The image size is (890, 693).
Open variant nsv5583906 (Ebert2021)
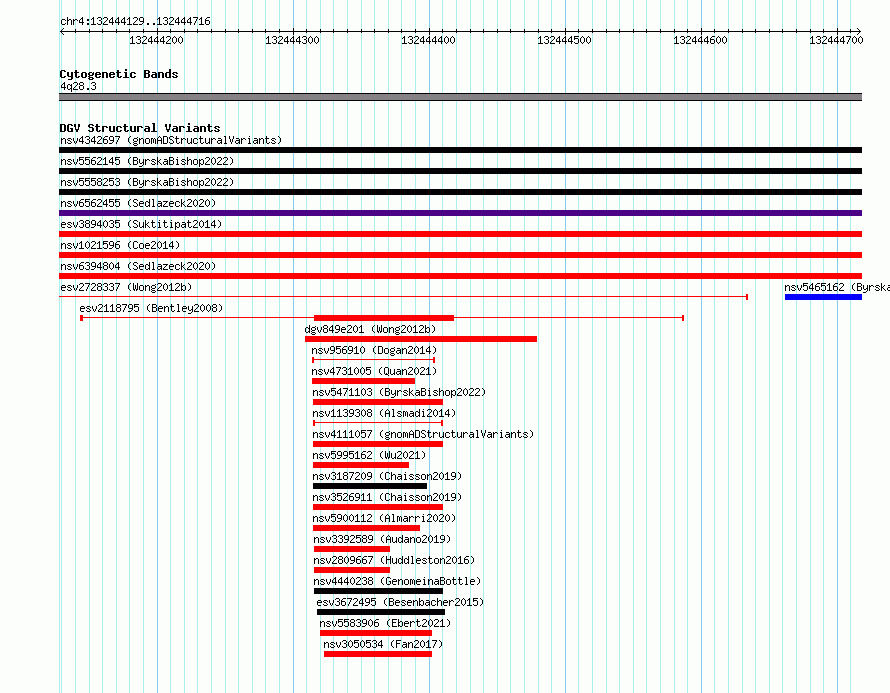click(x=385, y=623)
